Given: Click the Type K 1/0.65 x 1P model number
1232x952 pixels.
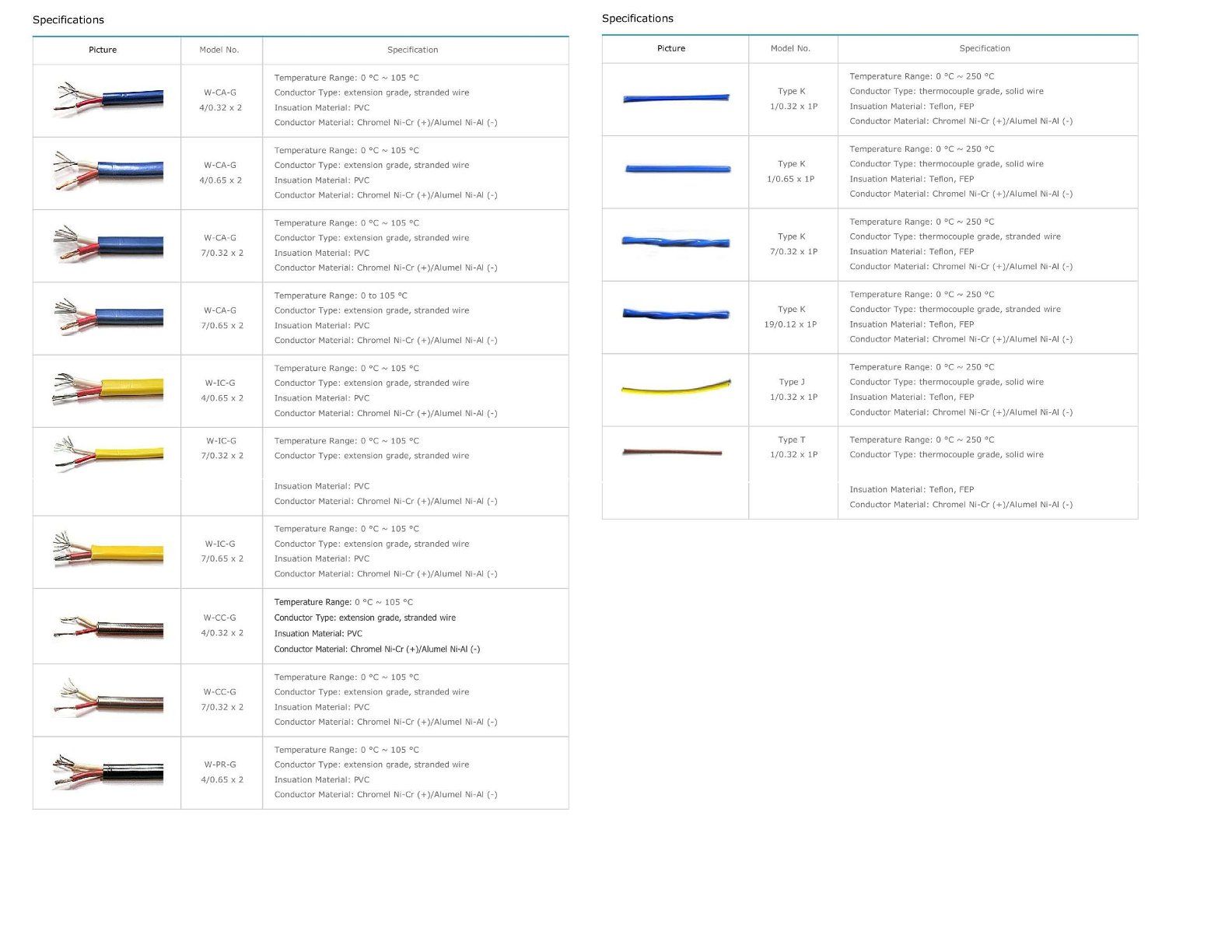Looking at the screenshot, I should tap(791, 171).
